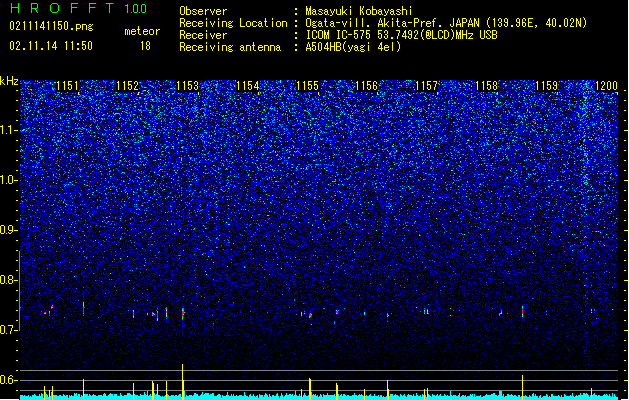Screen dimensions: 629x400
Task: Click the Receiver label
Action: click(x=203, y=35)
